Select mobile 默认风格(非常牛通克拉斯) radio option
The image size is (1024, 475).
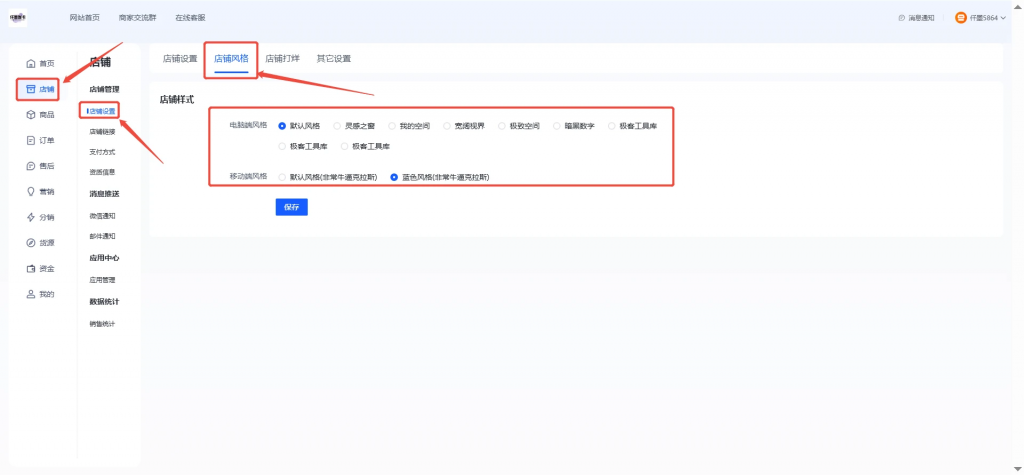[282, 177]
